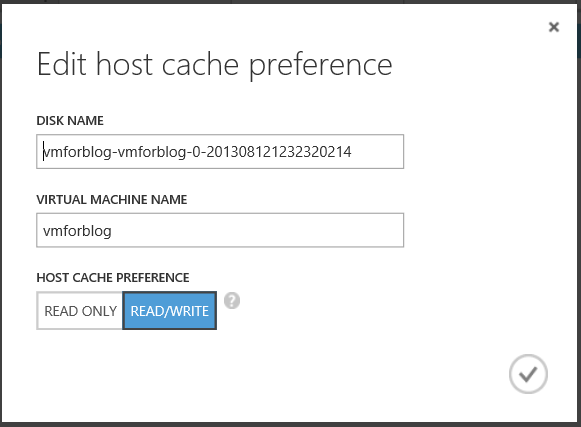Click the word preference in the title
Image resolution: width=581 pixels, height=427 pixels.
click(321, 66)
